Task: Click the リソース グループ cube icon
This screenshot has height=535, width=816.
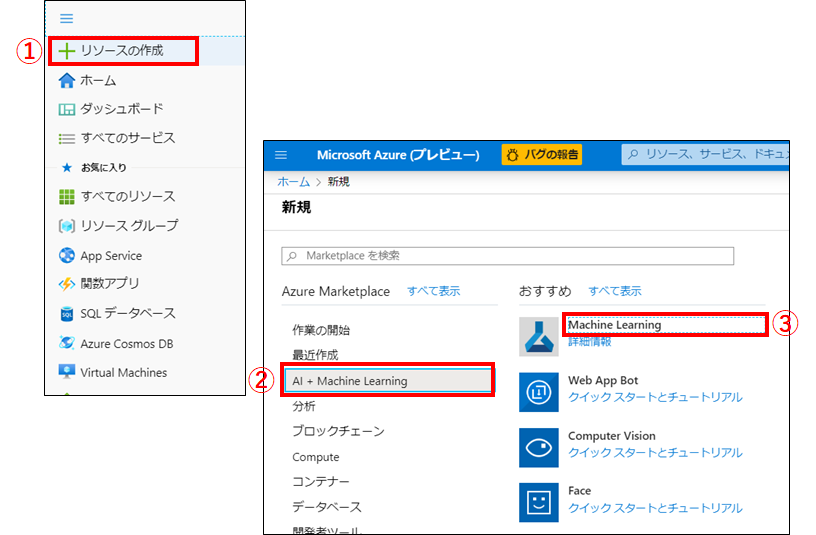Action: point(67,226)
